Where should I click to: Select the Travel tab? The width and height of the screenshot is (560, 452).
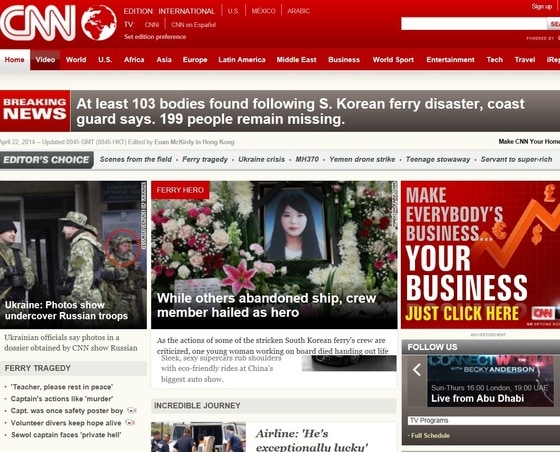click(525, 60)
